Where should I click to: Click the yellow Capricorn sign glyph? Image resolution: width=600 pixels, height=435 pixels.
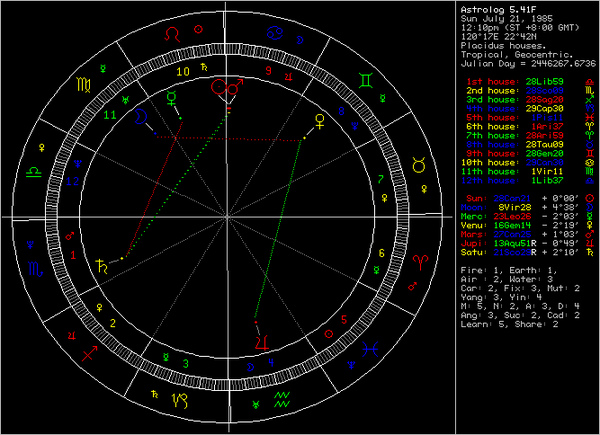click(x=180, y=401)
